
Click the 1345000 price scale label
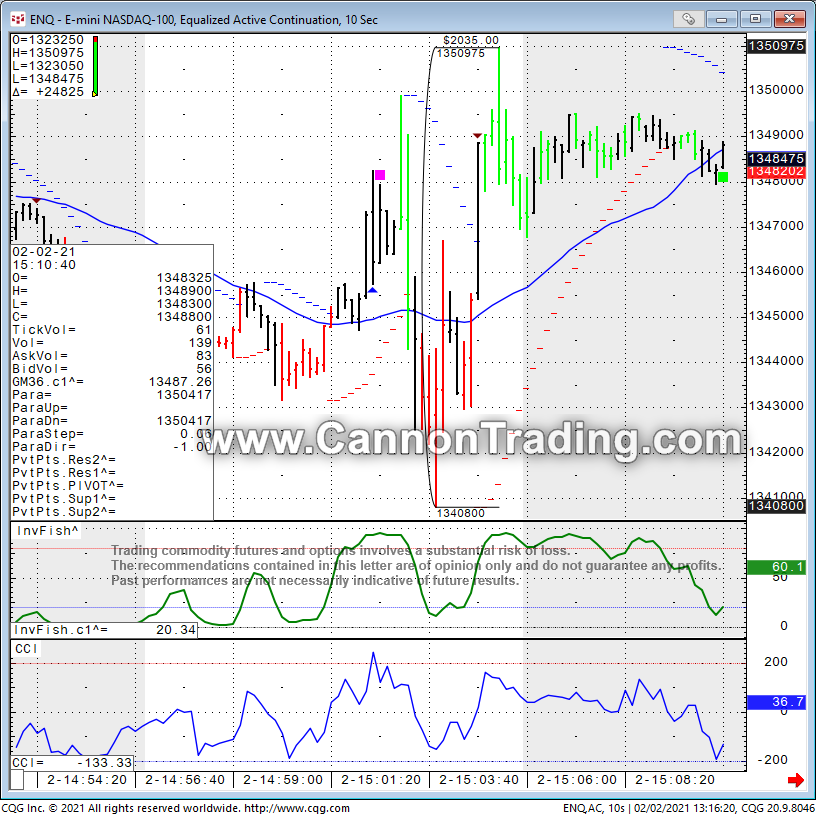click(776, 315)
